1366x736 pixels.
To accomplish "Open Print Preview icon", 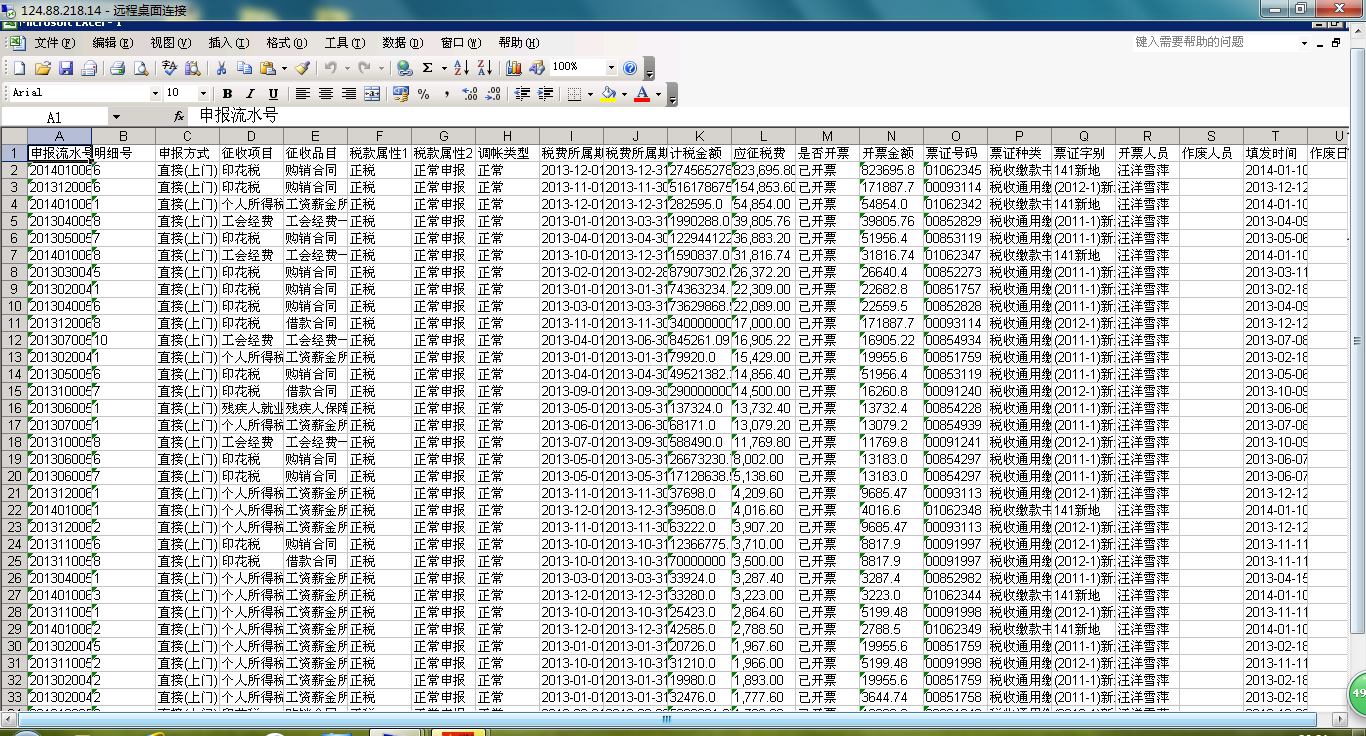I will (x=141, y=68).
